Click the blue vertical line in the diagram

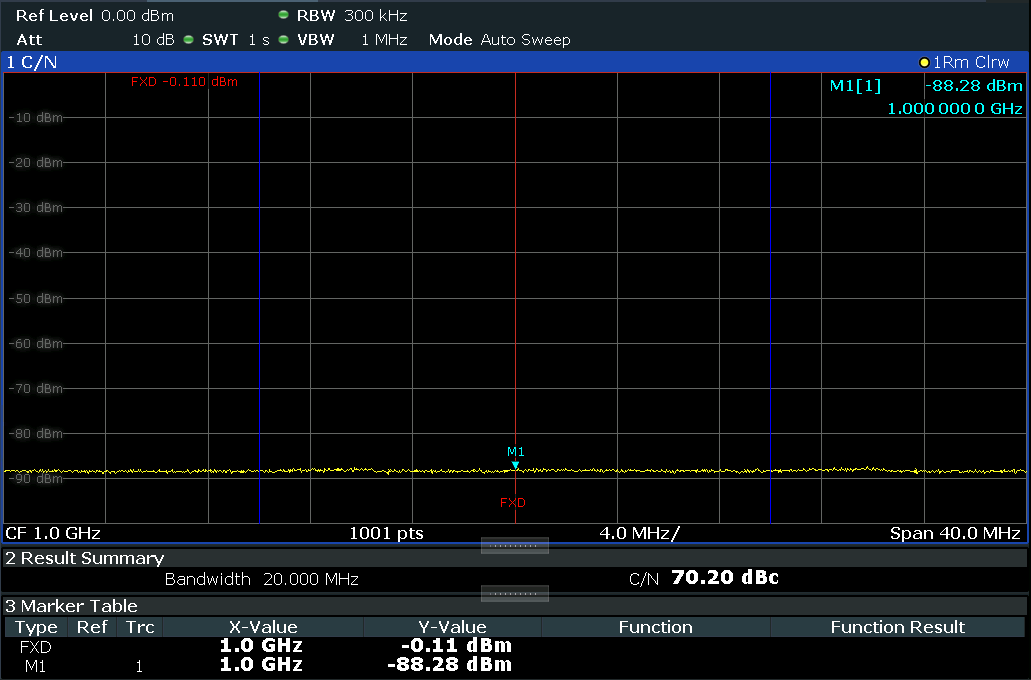(x=770, y=300)
